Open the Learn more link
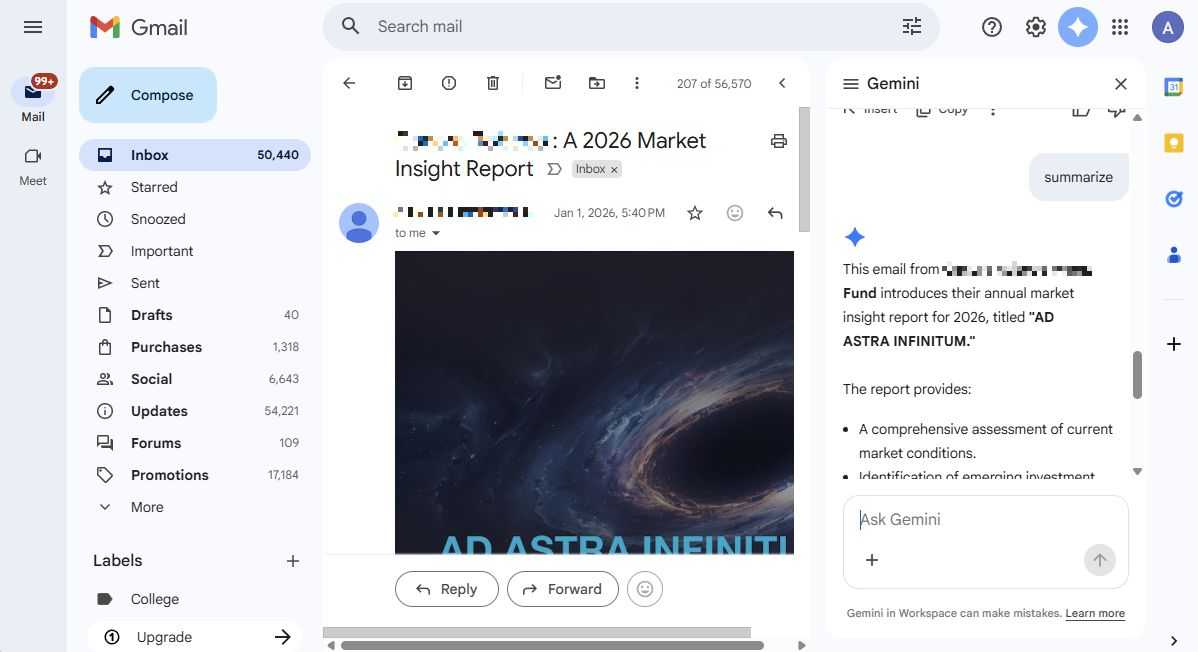This screenshot has height=652, width=1198. 1095,614
